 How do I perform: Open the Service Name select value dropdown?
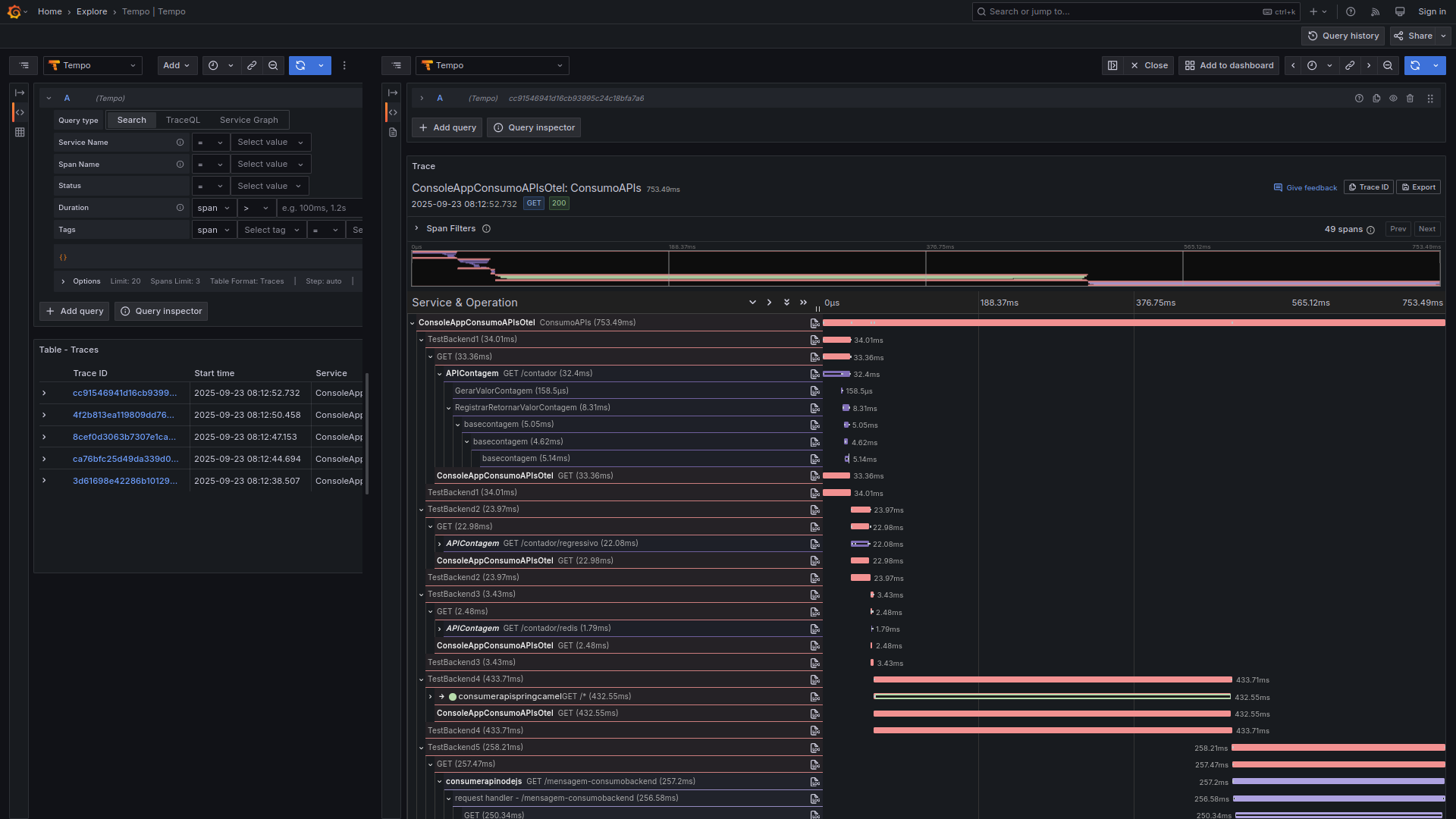click(270, 143)
